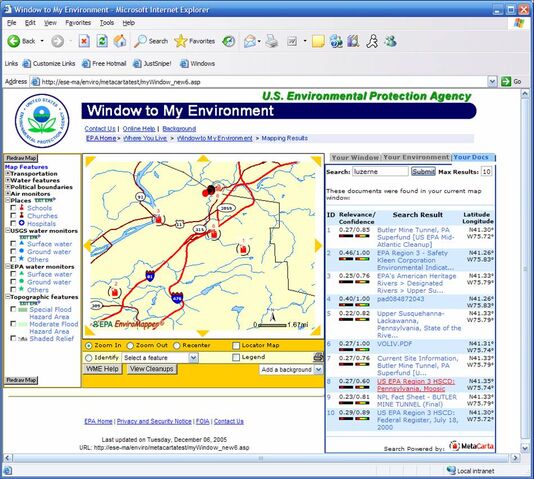This screenshot has width=534, height=479.
Task: Click the Interstate 81 shield on map
Action: pyautogui.click(x=150, y=275)
